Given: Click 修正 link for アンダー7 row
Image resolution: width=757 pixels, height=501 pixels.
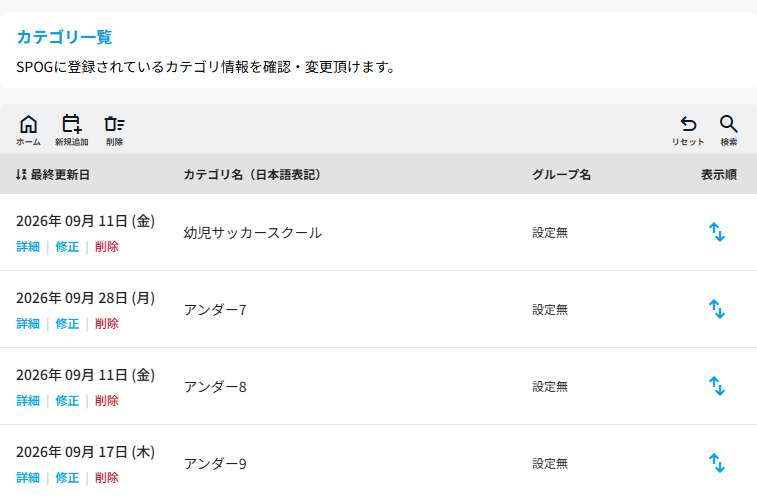Looking at the screenshot, I should tap(67, 323).
